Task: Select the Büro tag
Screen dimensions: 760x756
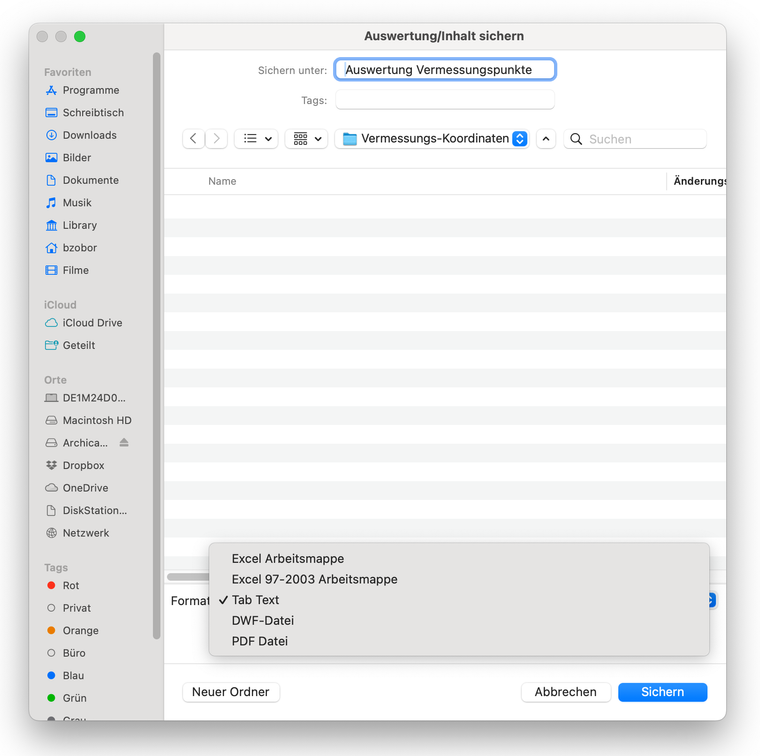Action: click(x=66, y=653)
